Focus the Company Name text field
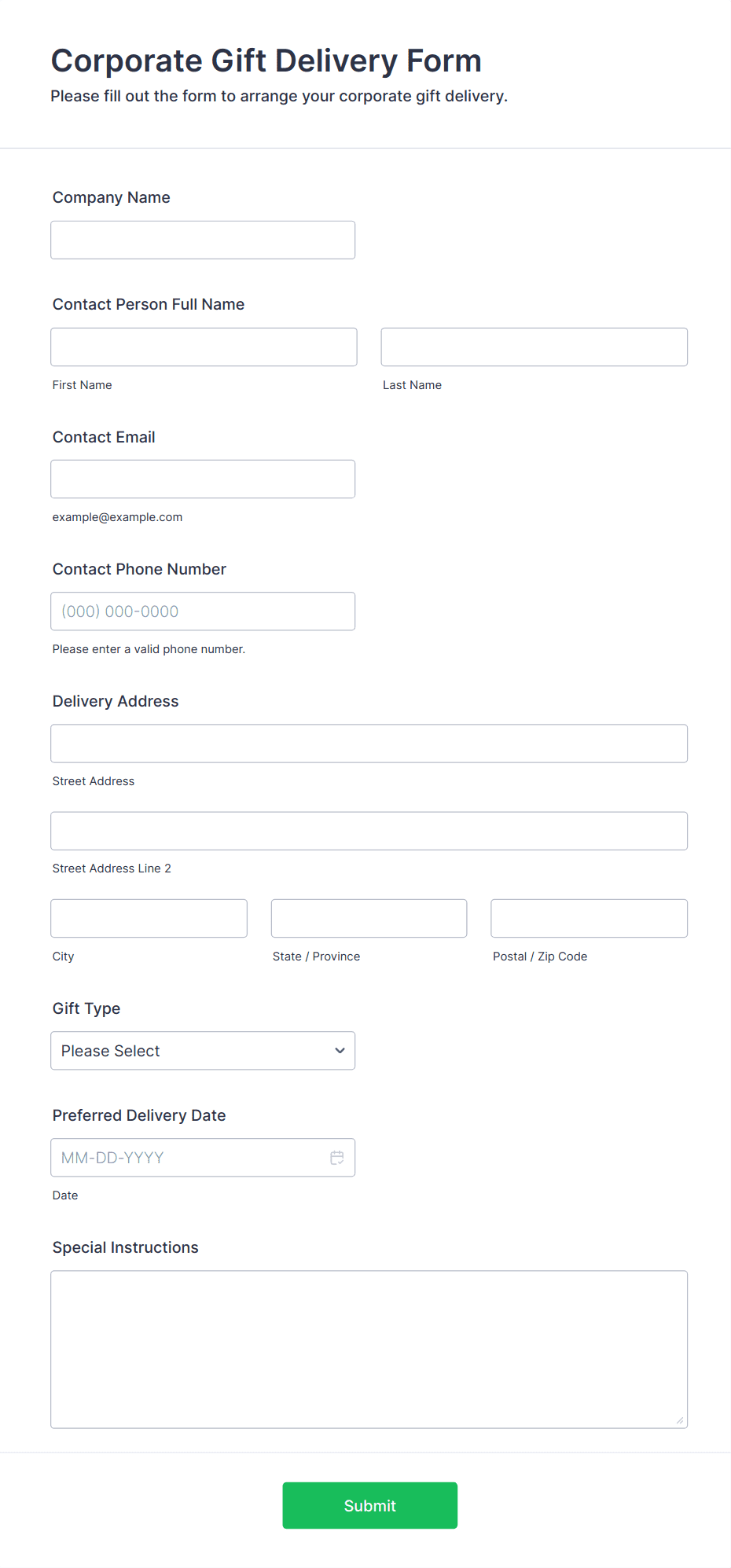This screenshot has width=731, height=1568. coord(202,241)
